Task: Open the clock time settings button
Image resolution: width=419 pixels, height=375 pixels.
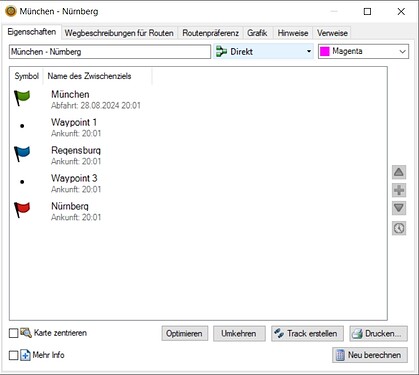Action: click(399, 228)
